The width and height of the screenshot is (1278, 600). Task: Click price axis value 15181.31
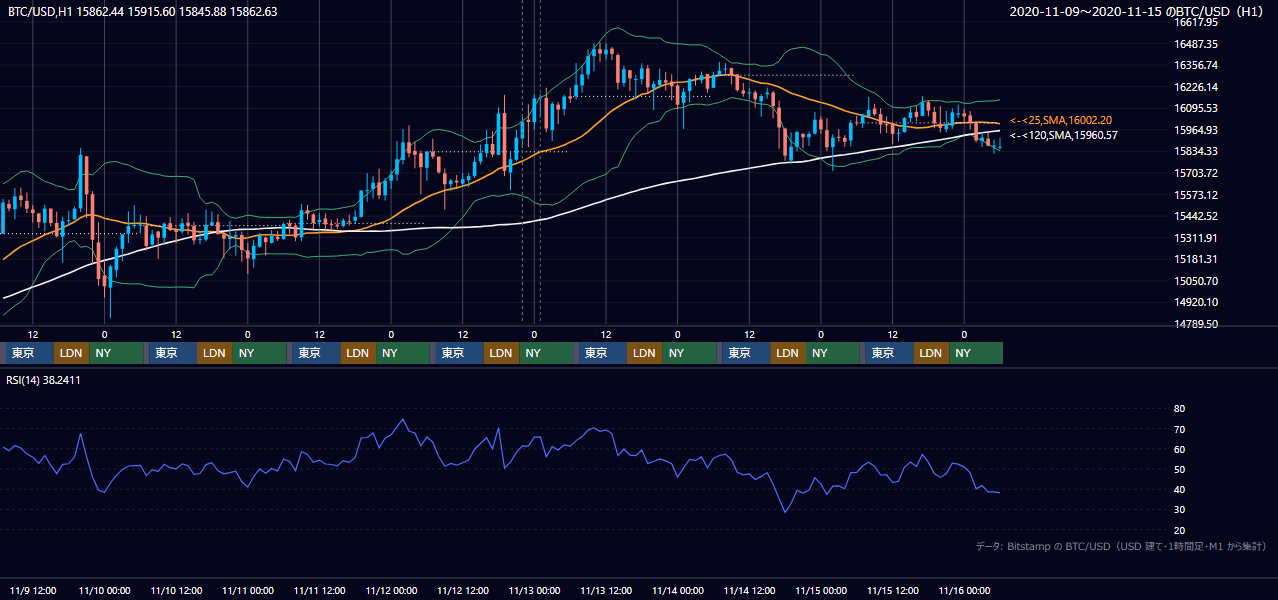1195,259
